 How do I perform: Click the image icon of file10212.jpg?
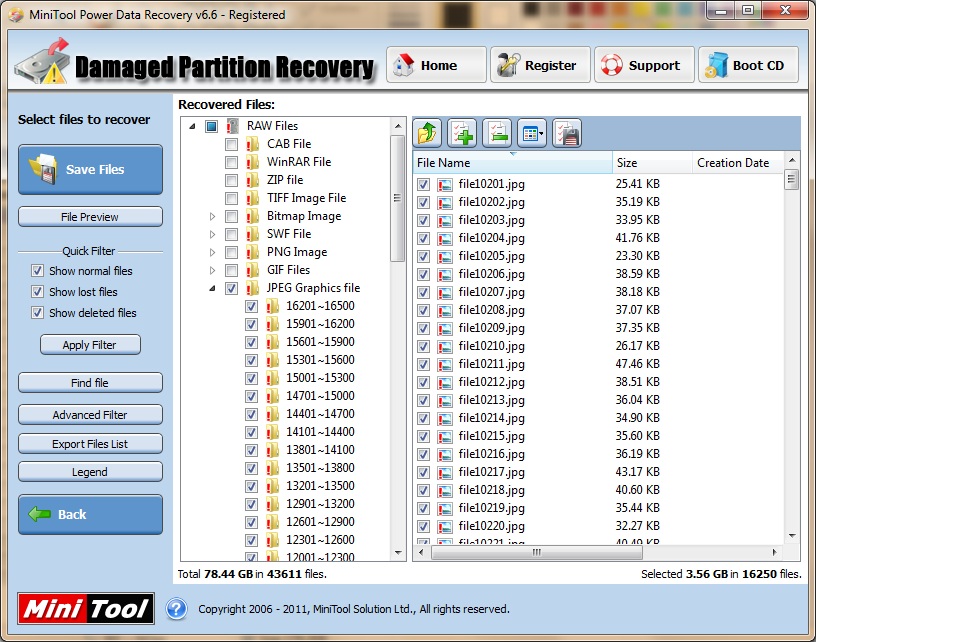(445, 383)
